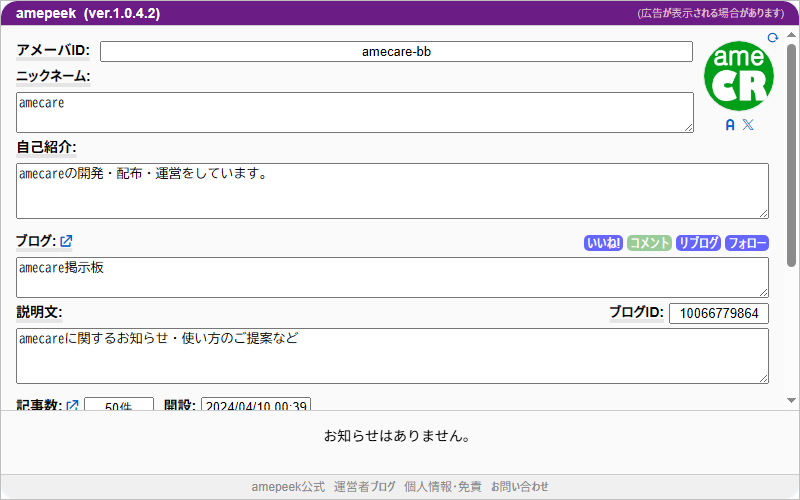Open the Ameba profile 'A' icon
Image resolution: width=800 pixels, height=500 pixels.
(x=730, y=125)
